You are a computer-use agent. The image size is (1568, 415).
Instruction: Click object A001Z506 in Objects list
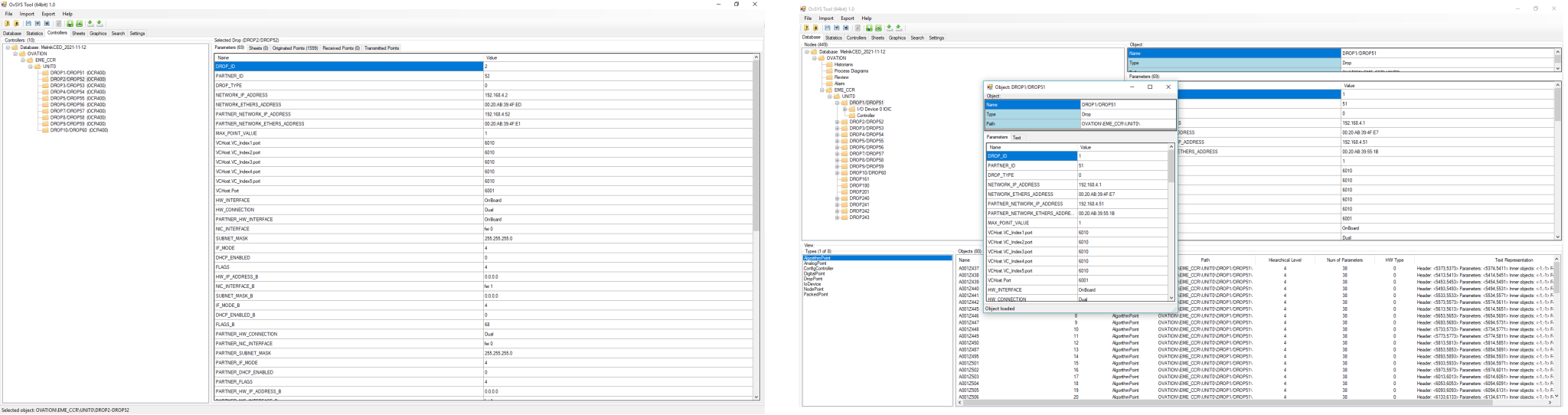click(x=969, y=397)
